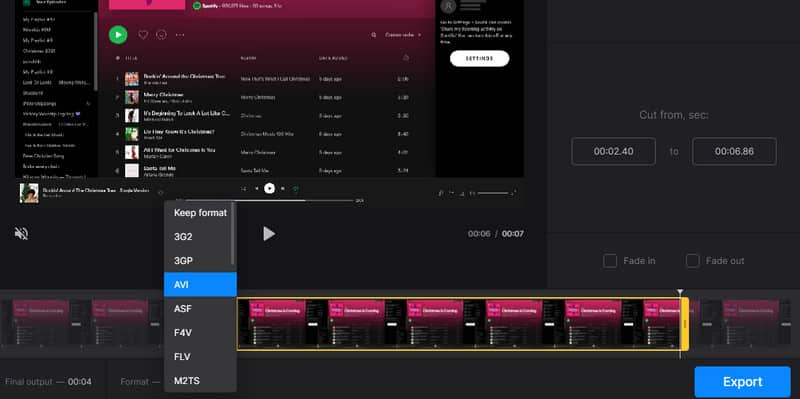Click the track 1 album art thumbnail
This screenshot has width=800, height=399.
pos(132,79)
